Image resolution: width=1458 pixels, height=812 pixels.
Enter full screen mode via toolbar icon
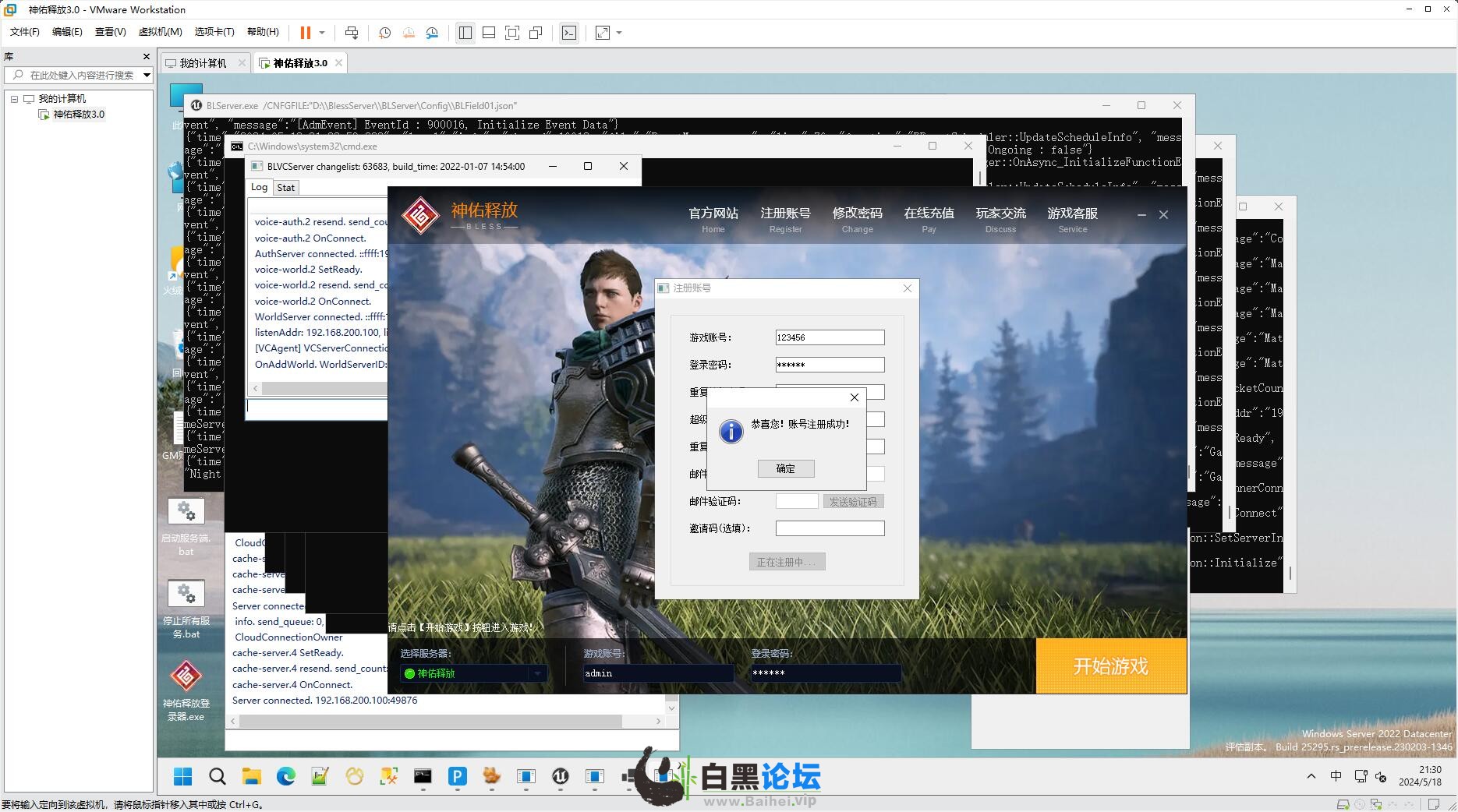pyautogui.click(x=512, y=33)
